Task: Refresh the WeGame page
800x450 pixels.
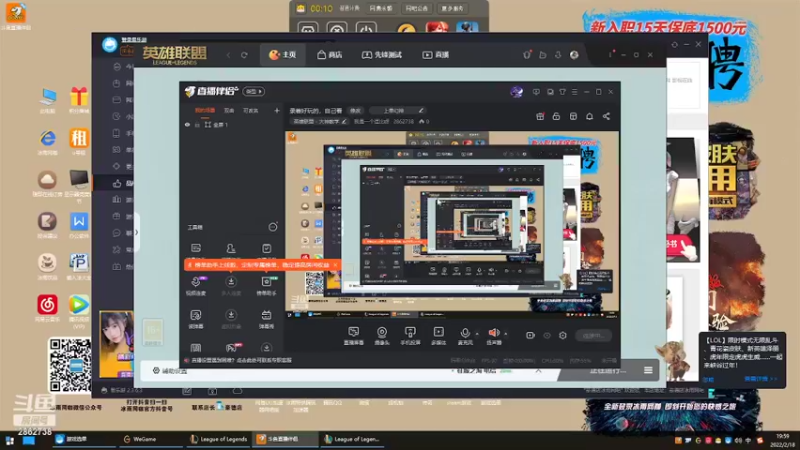Action: coord(244,55)
